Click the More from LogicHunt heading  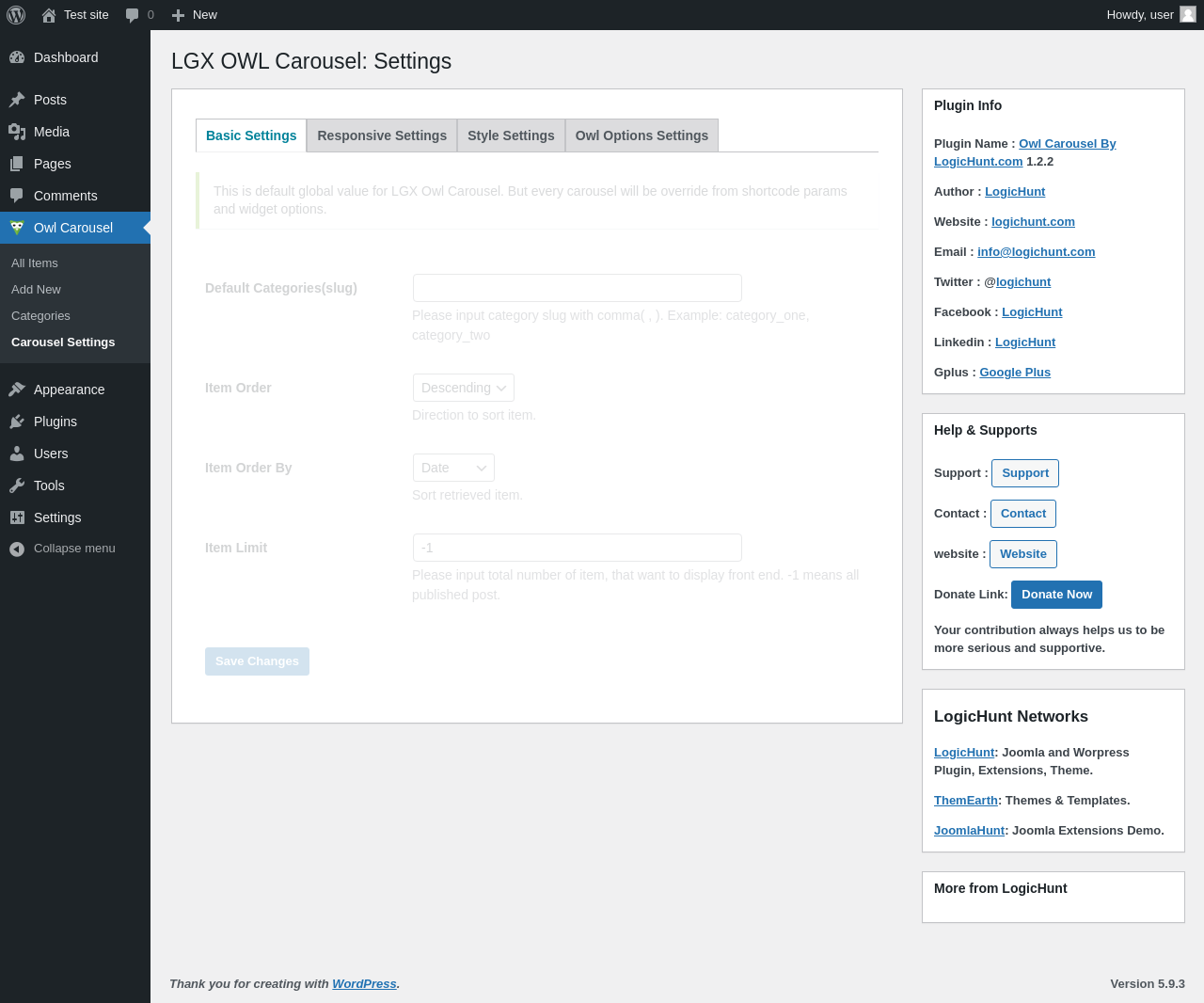(x=1001, y=888)
